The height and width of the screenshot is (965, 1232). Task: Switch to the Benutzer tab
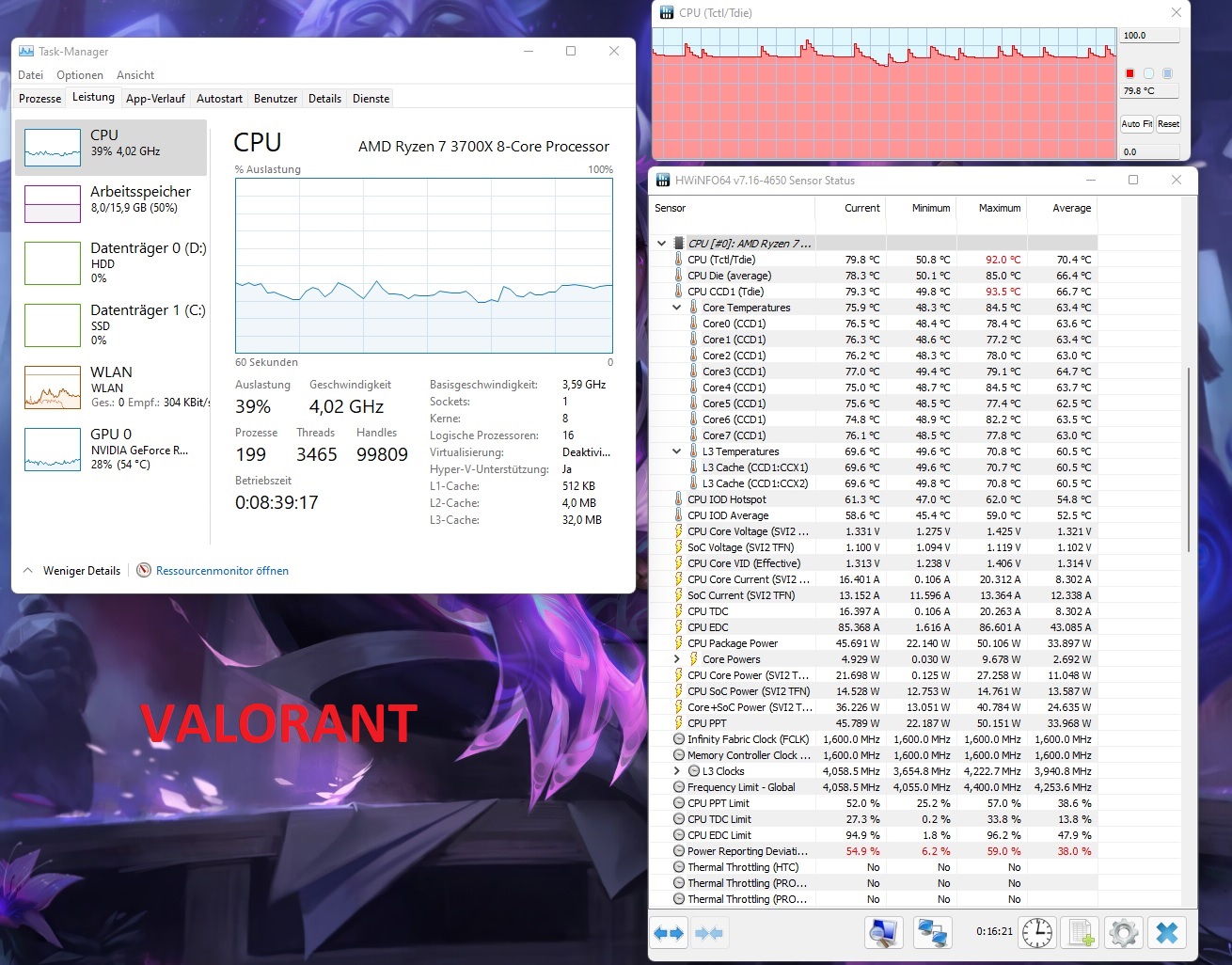(x=276, y=99)
